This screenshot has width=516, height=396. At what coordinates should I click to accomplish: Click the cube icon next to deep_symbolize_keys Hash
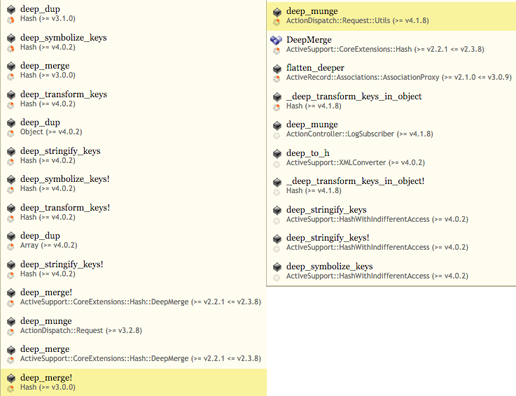11,38
